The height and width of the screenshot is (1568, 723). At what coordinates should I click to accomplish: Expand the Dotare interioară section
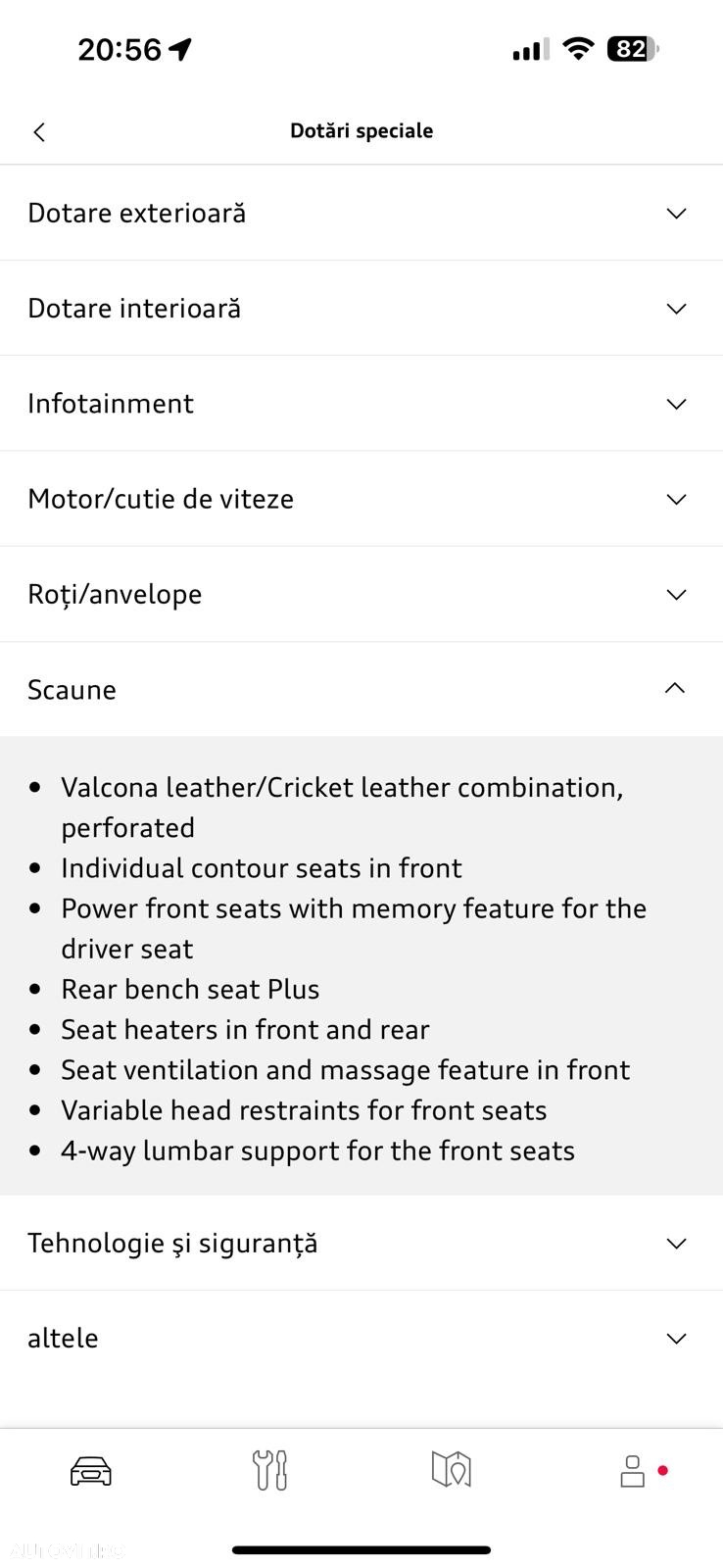tap(361, 308)
